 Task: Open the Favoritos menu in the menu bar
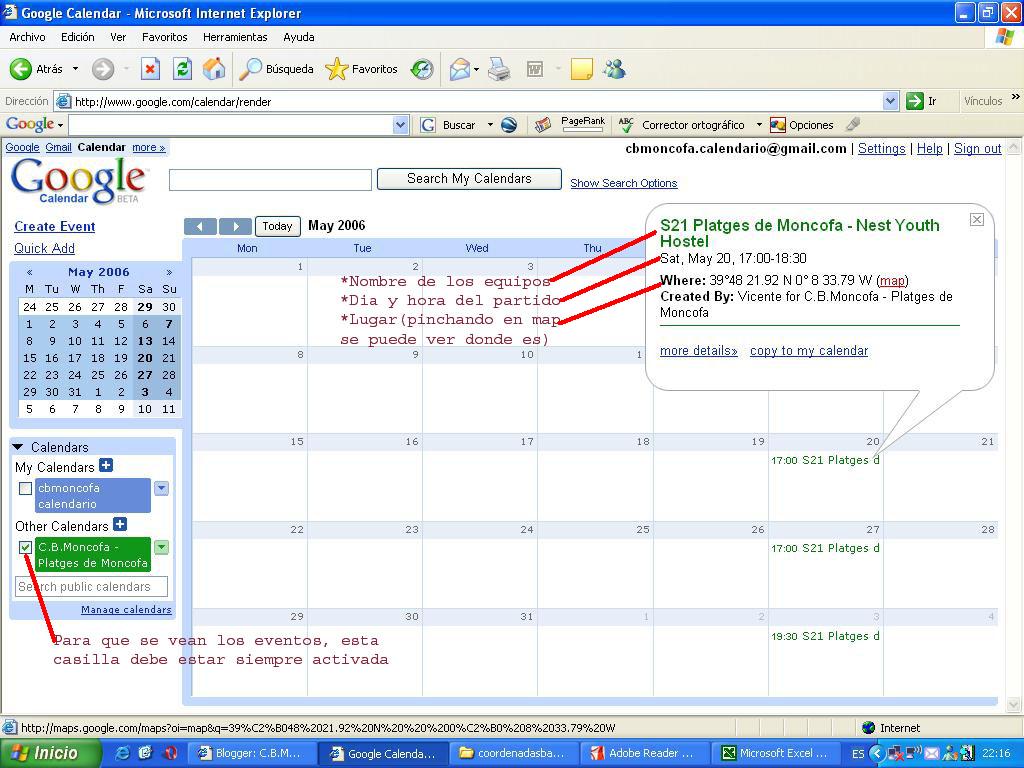pyautogui.click(x=165, y=37)
